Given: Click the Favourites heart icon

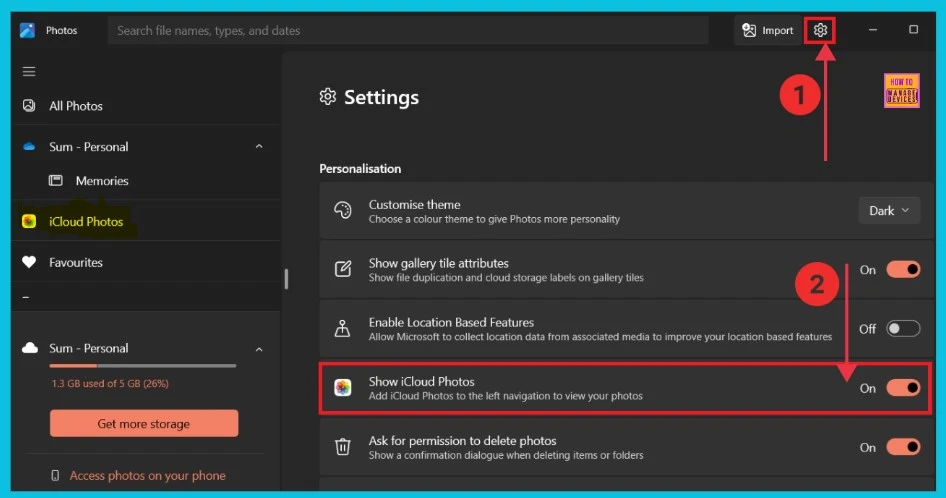Looking at the screenshot, I should pos(29,262).
